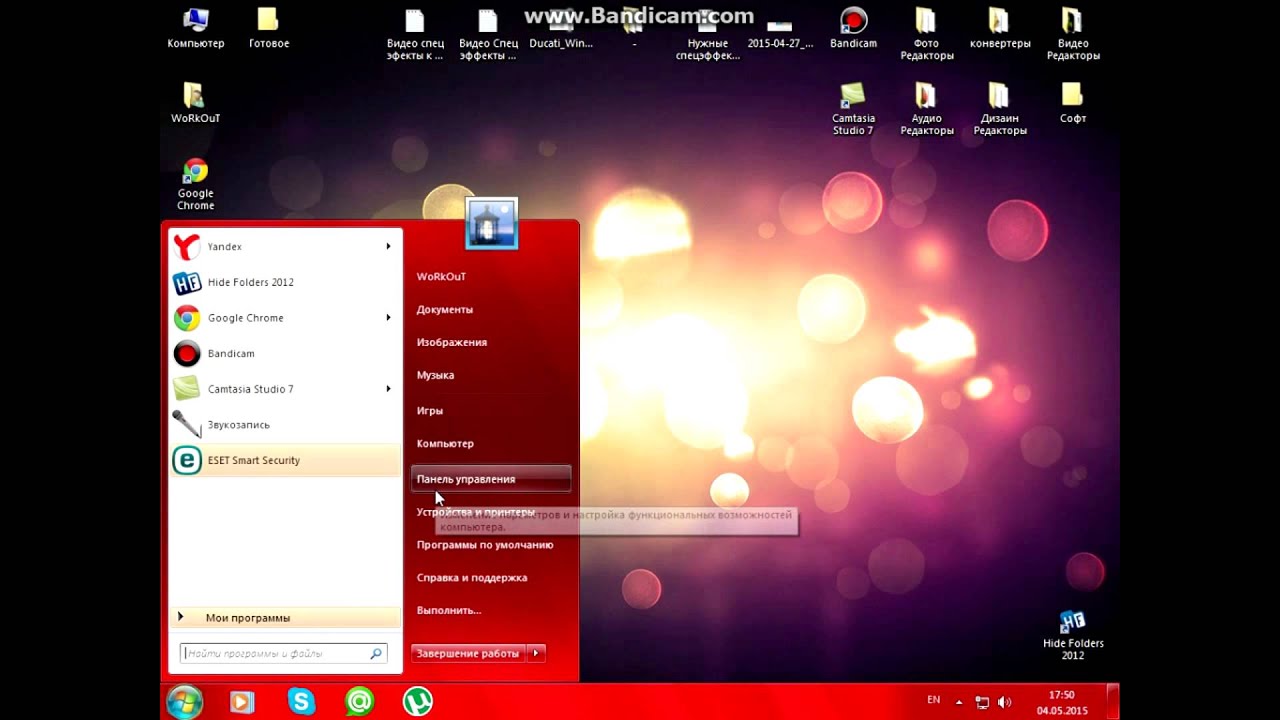Screen dimensions: 1280x720
Task: Open Фото Редакторы folder
Action: tap(926, 35)
